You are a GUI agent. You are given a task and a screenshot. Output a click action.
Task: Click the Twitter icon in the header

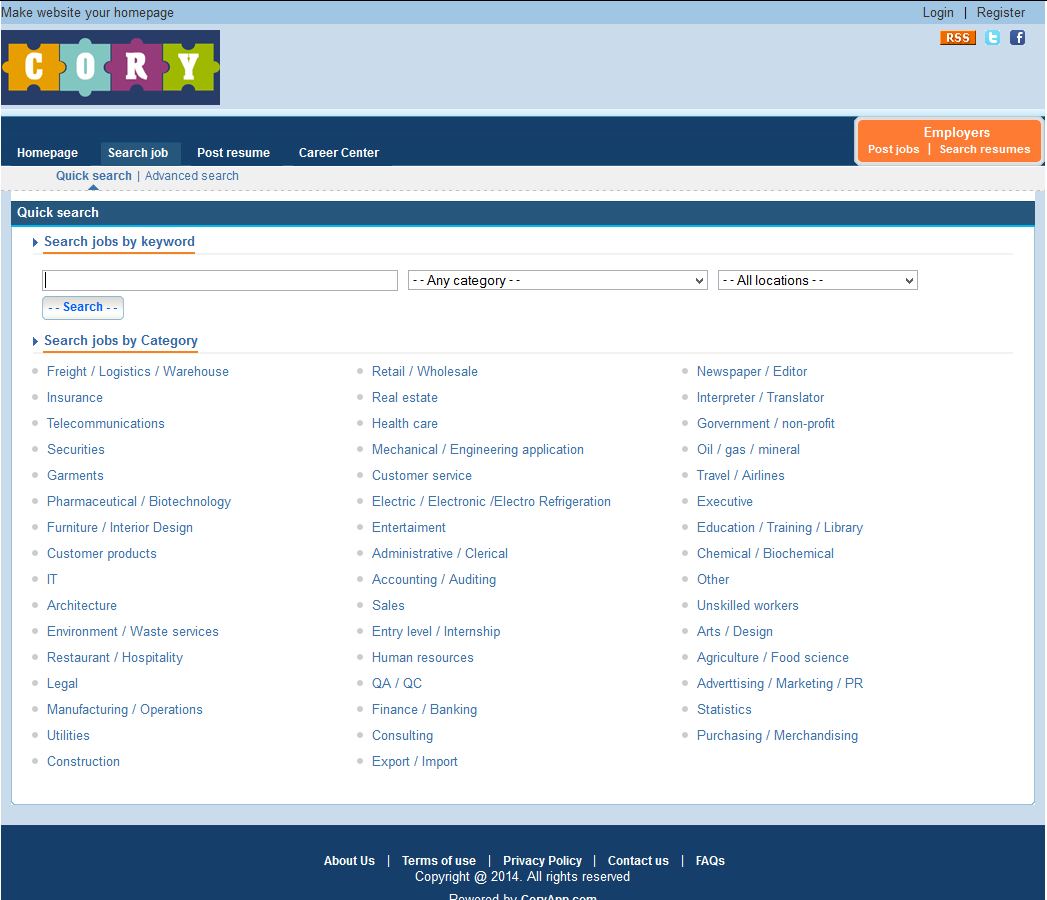tap(992, 37)
